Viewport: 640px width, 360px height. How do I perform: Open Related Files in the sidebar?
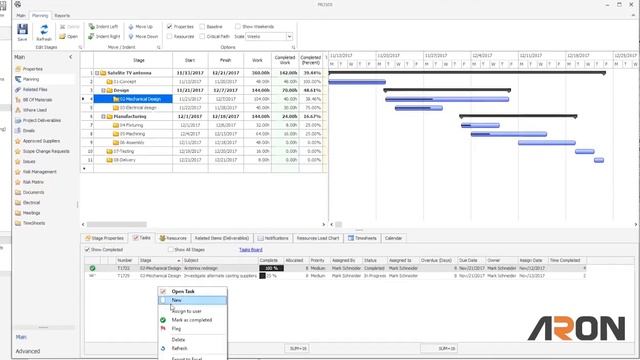35,89
